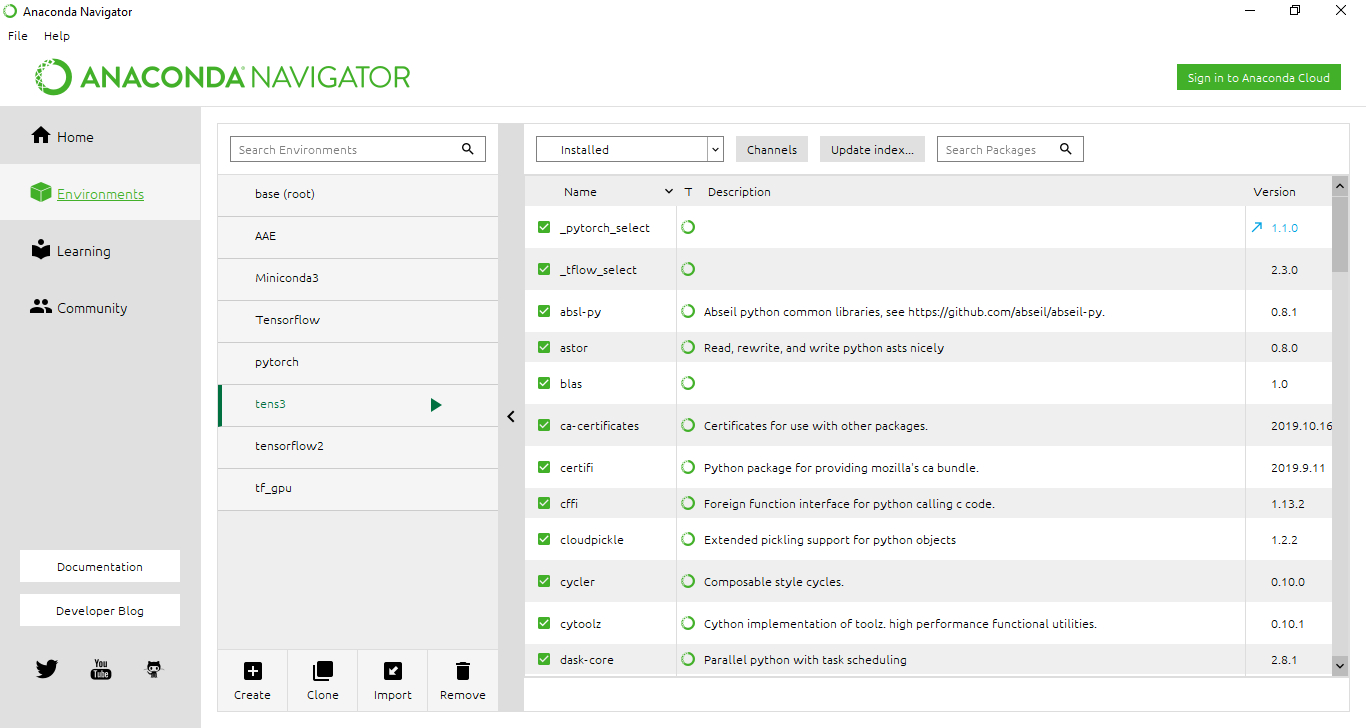
Task: Click the Create environment plus icon
Action: (253, 671)
